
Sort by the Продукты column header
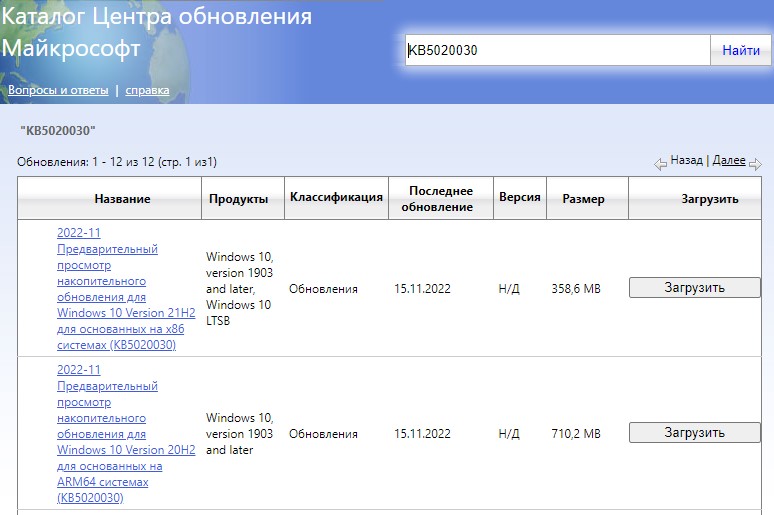pos(243,198)
